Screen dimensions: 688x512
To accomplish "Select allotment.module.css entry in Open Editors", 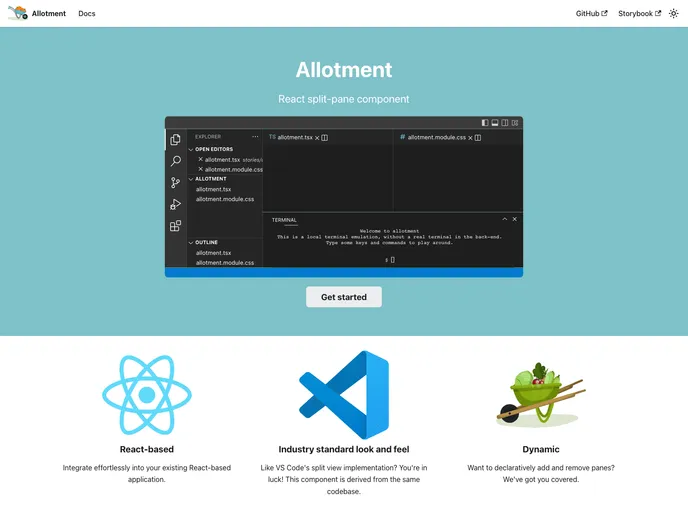I will pyautogui.click(x=233, y=169).
